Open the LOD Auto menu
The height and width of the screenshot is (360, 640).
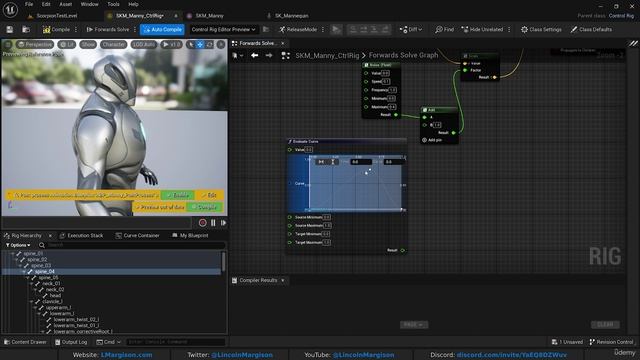tap(144, 44)
